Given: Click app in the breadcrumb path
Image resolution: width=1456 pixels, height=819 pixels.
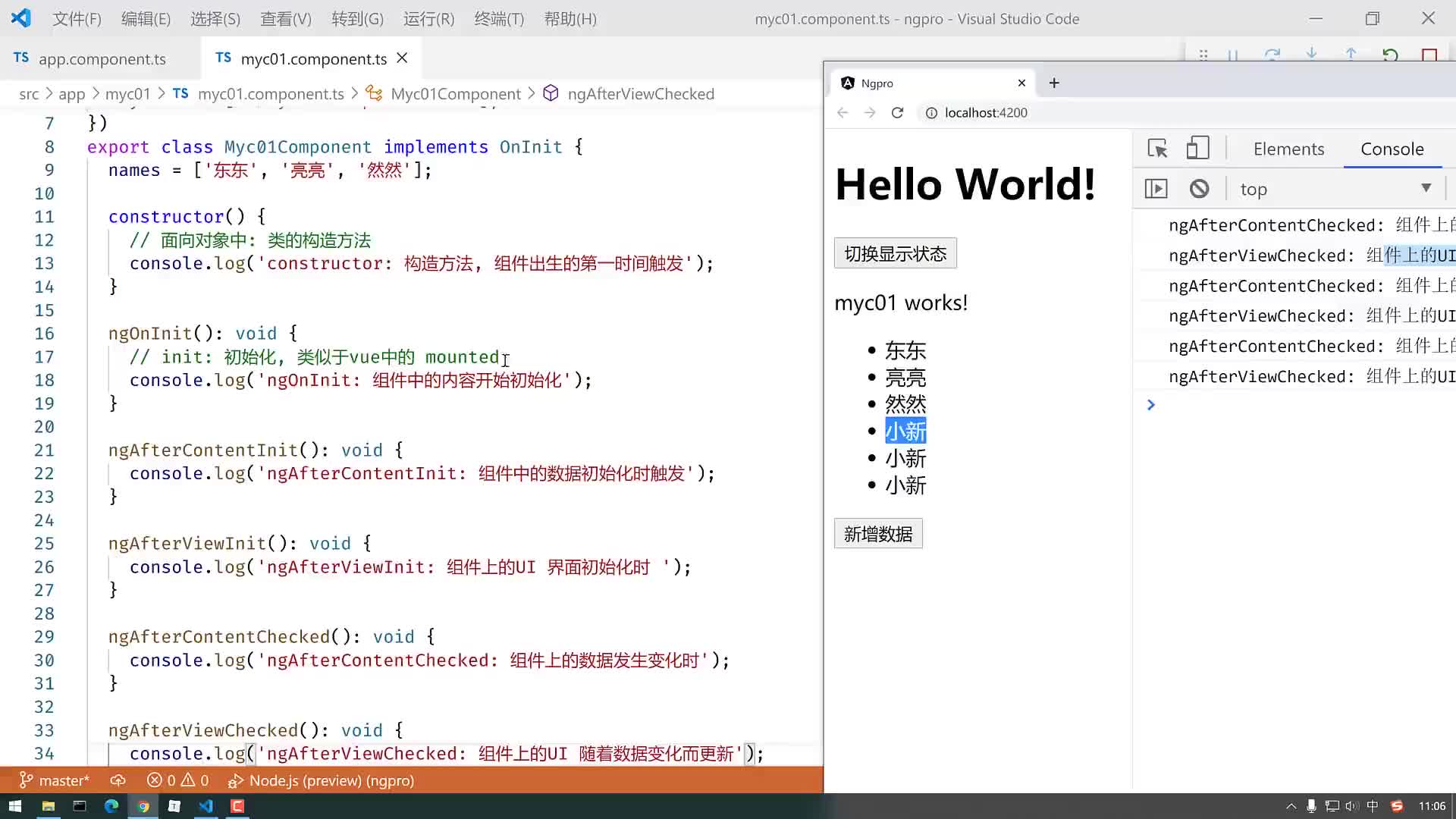Looking at the screenshot, I should coord(72,94).
